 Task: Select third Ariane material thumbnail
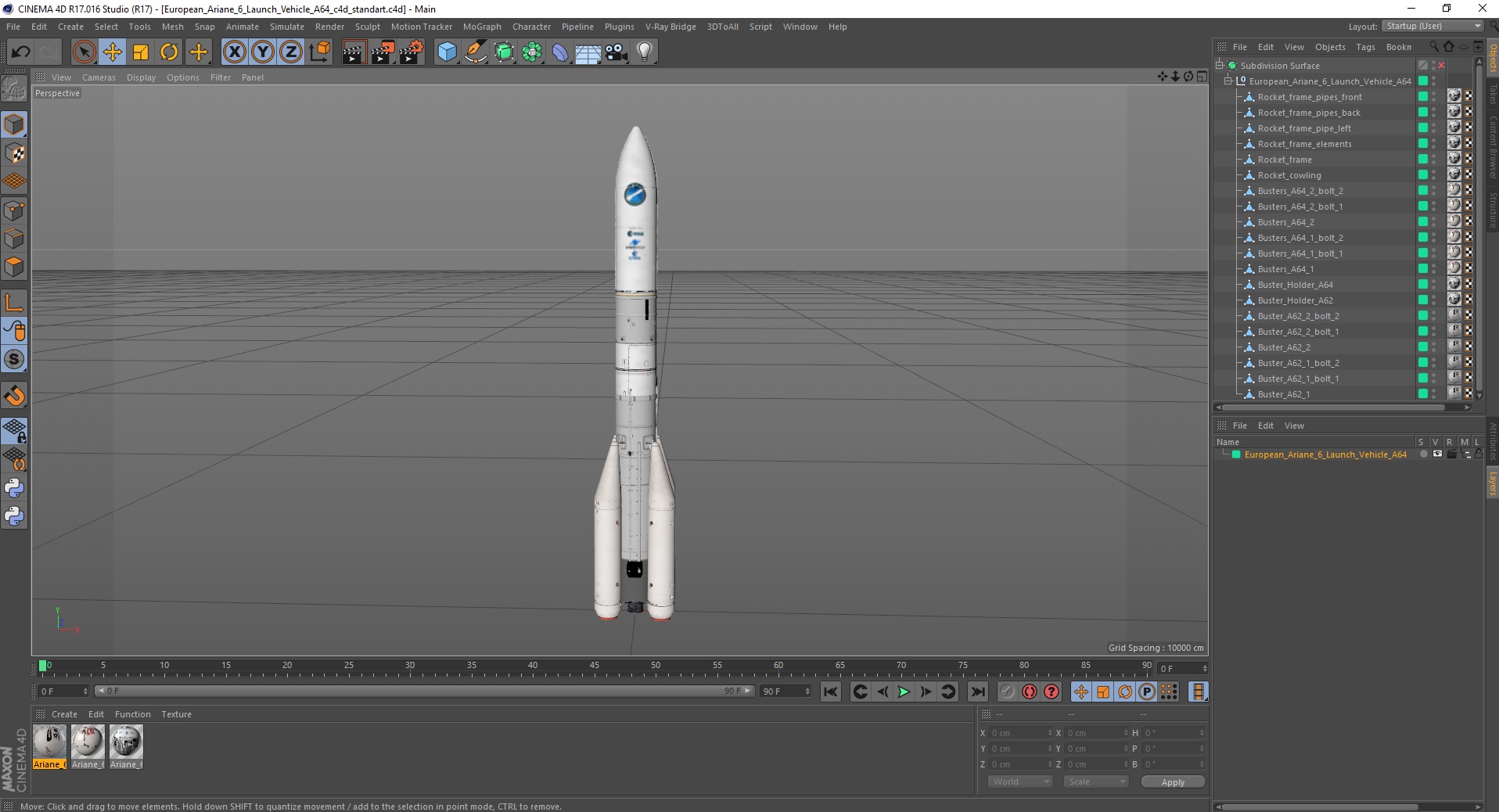point(126,747)
